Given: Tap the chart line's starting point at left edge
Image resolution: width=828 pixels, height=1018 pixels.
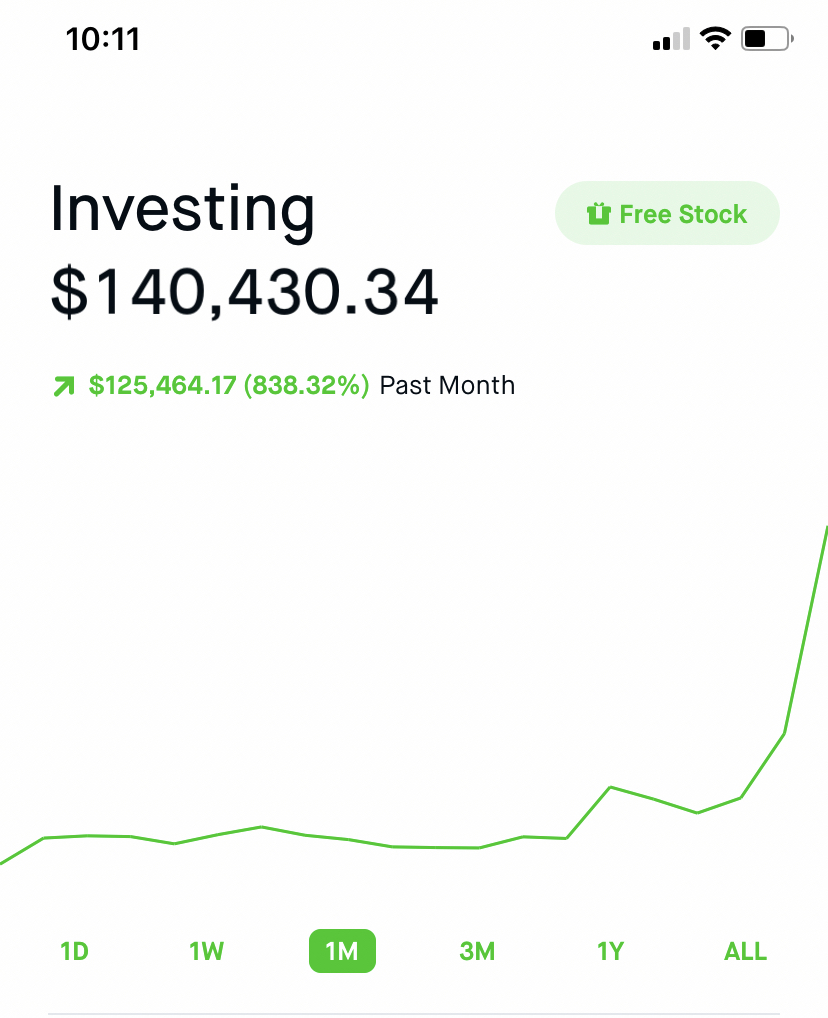Looking at the screenshot, I should [x=4, y=861].
